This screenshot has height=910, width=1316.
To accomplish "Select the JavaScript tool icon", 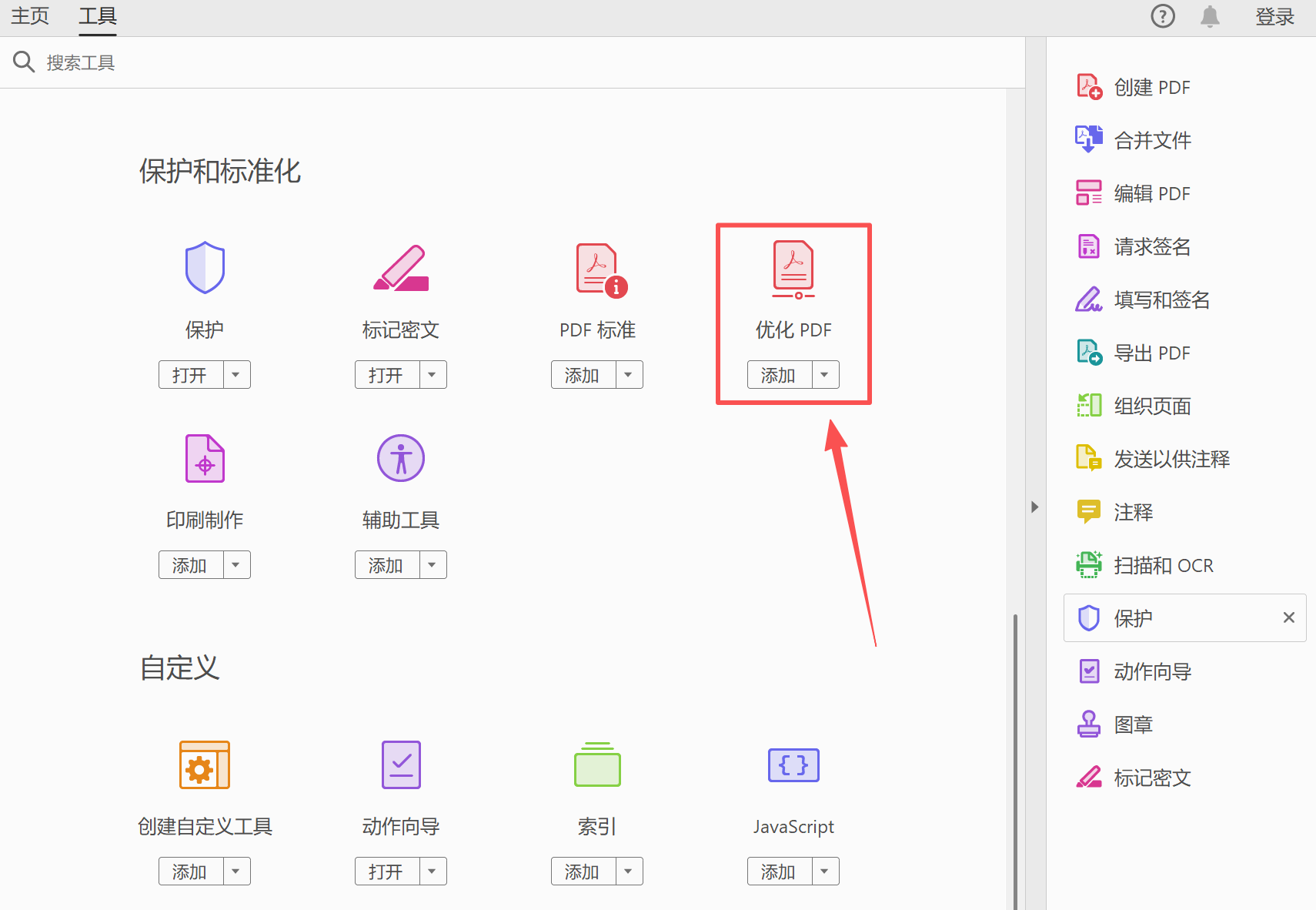I will [x=793, y=764].
